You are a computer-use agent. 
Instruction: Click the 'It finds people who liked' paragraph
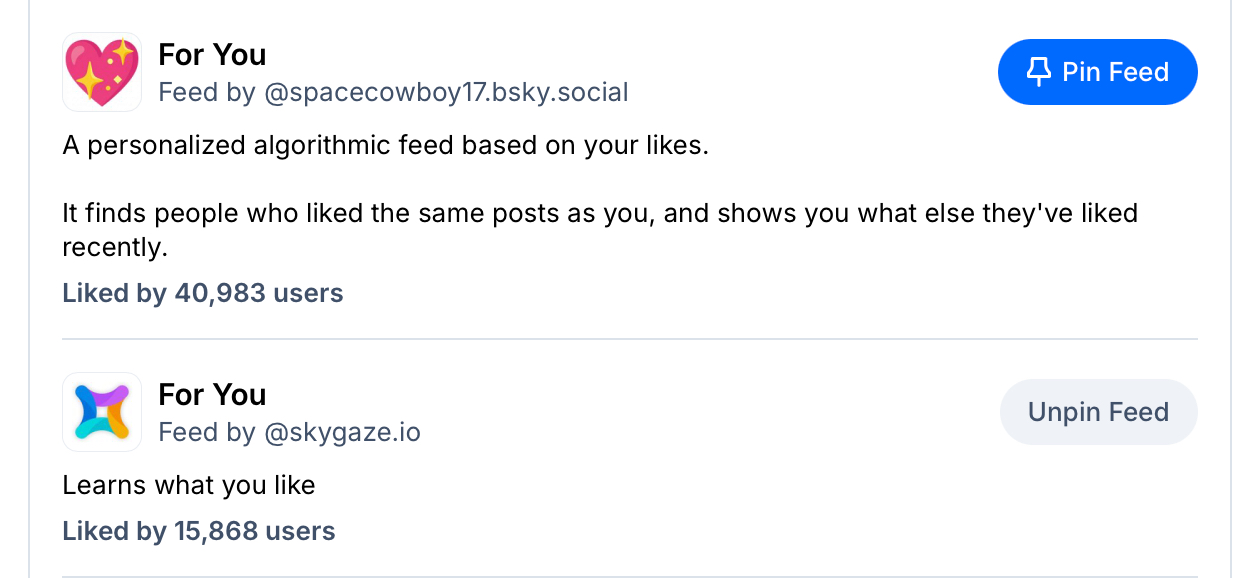600,214
